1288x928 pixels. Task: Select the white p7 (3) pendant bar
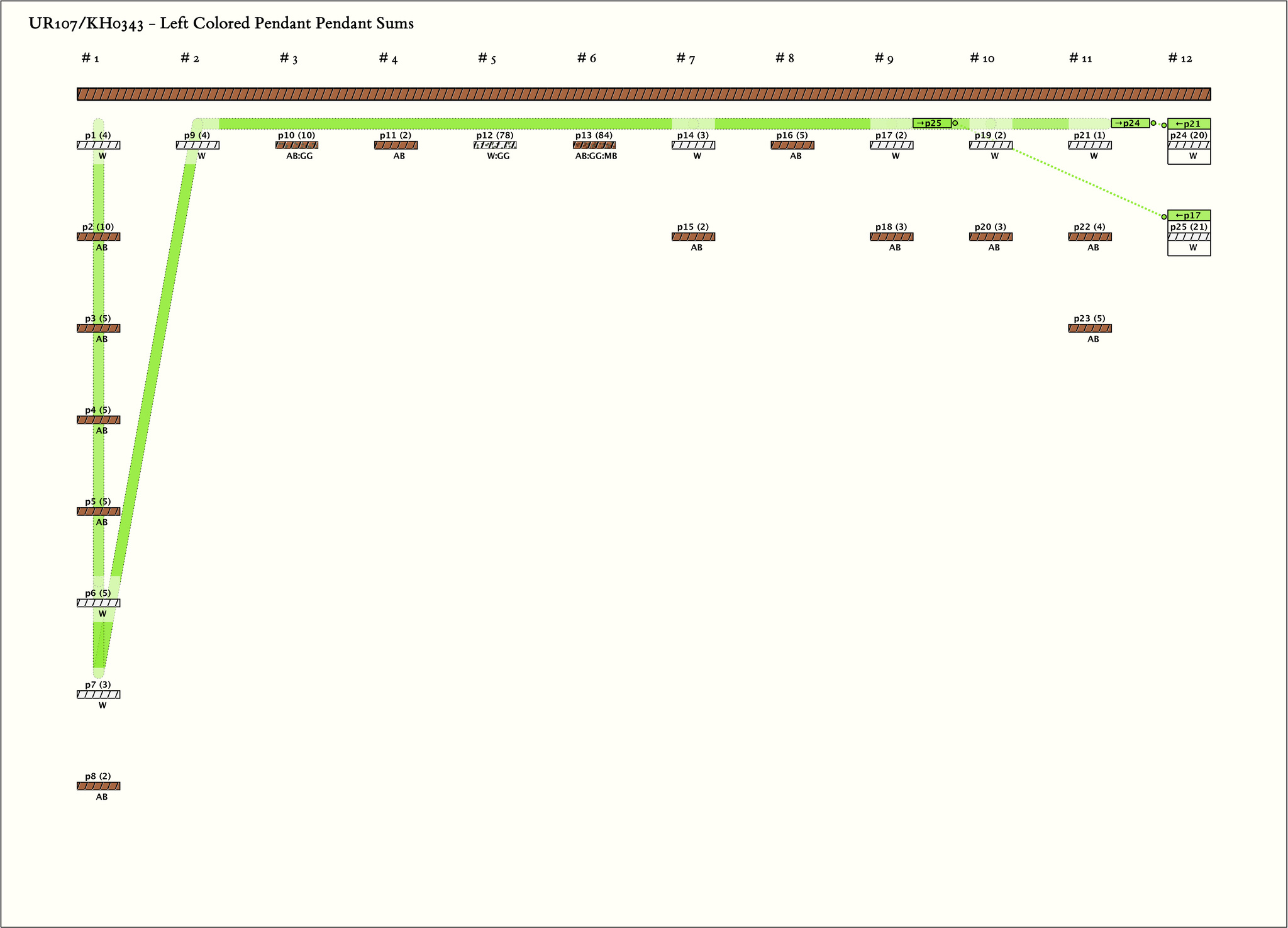99,695
